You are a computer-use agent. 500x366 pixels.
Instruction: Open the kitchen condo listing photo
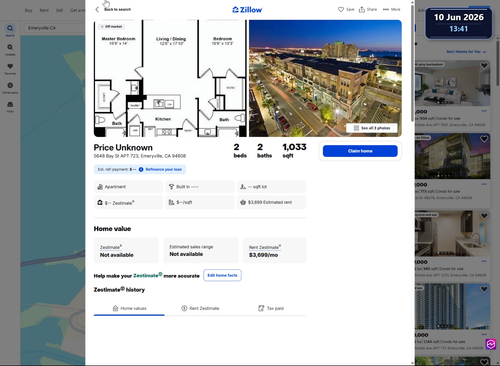point(452,233)
